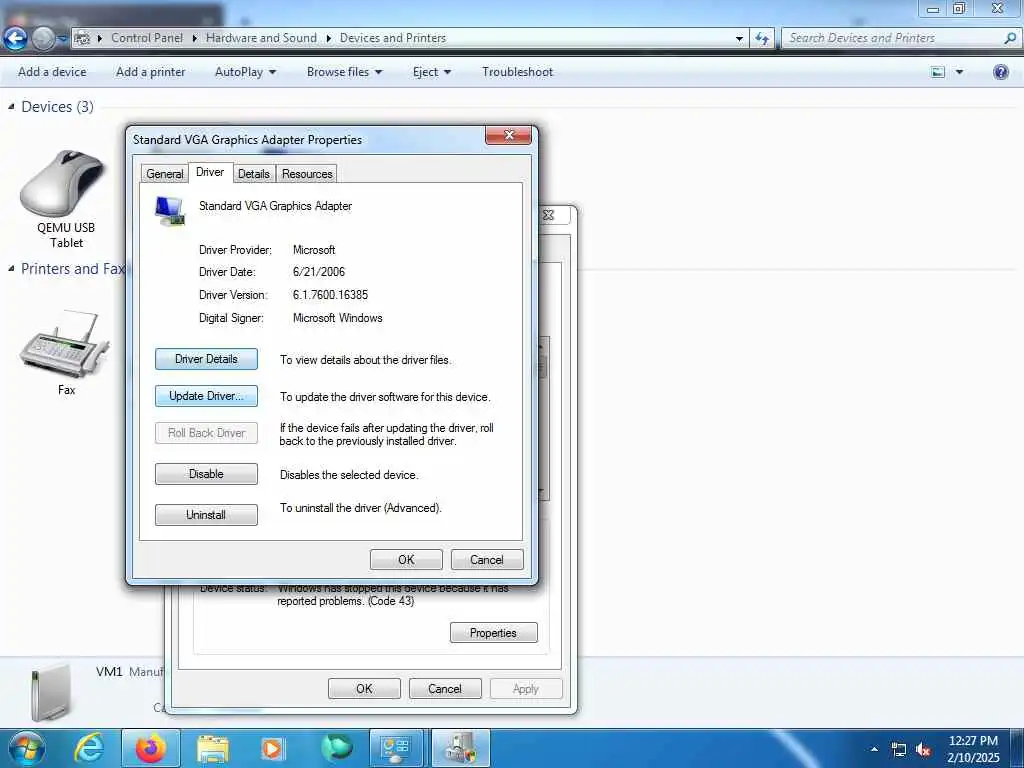Image resolution: width=1024 pixels, height=768 pixels.
Task: Show hidden tray icons arrow
Action: 874,749
